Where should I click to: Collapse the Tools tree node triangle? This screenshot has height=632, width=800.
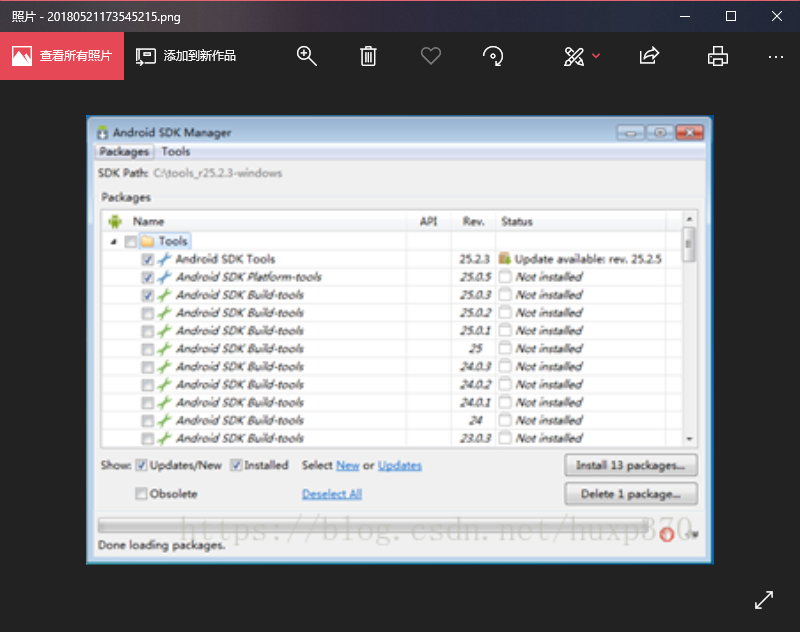[114, 242]
